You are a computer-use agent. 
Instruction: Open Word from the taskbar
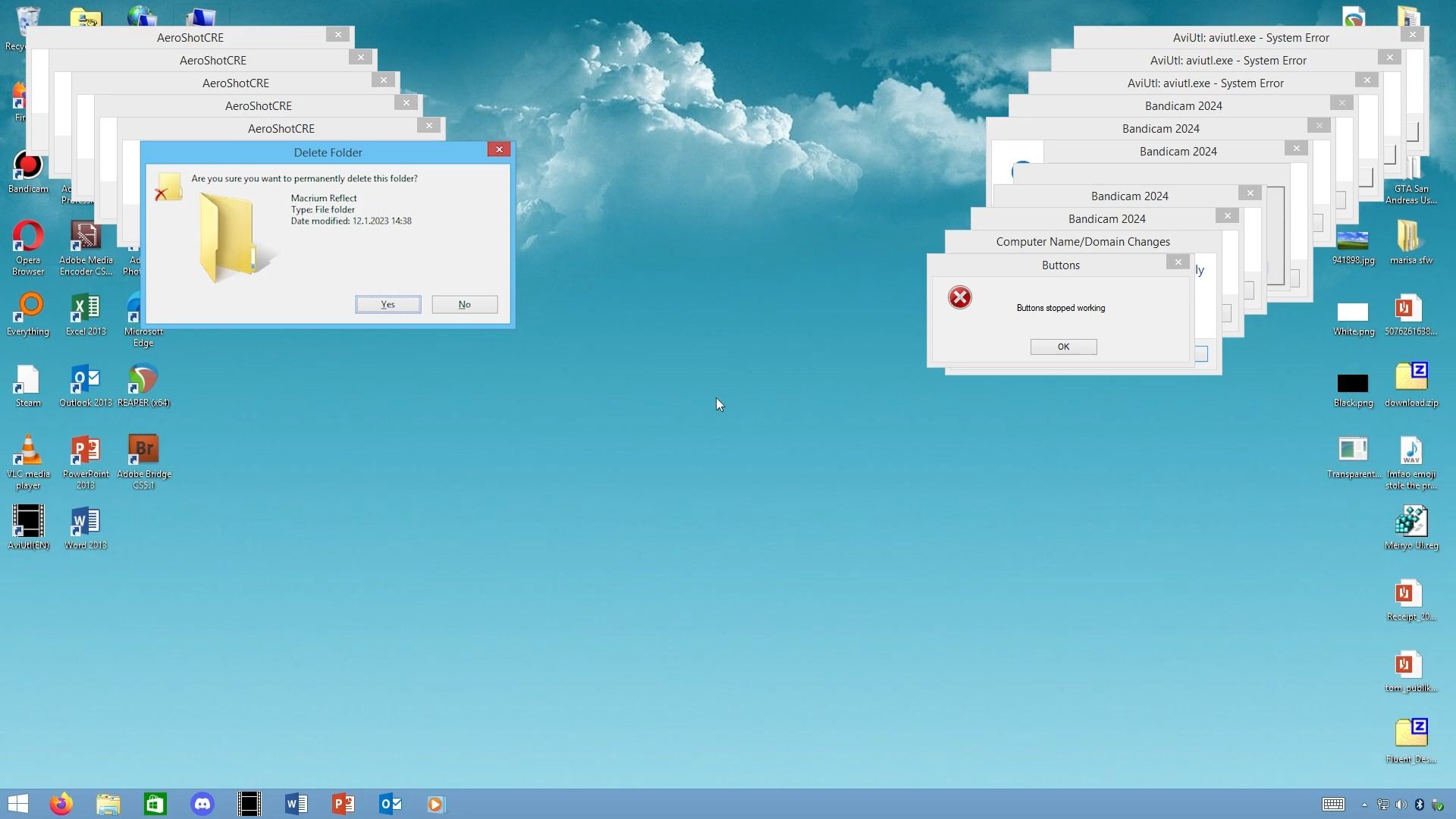[x=297, y=804]
